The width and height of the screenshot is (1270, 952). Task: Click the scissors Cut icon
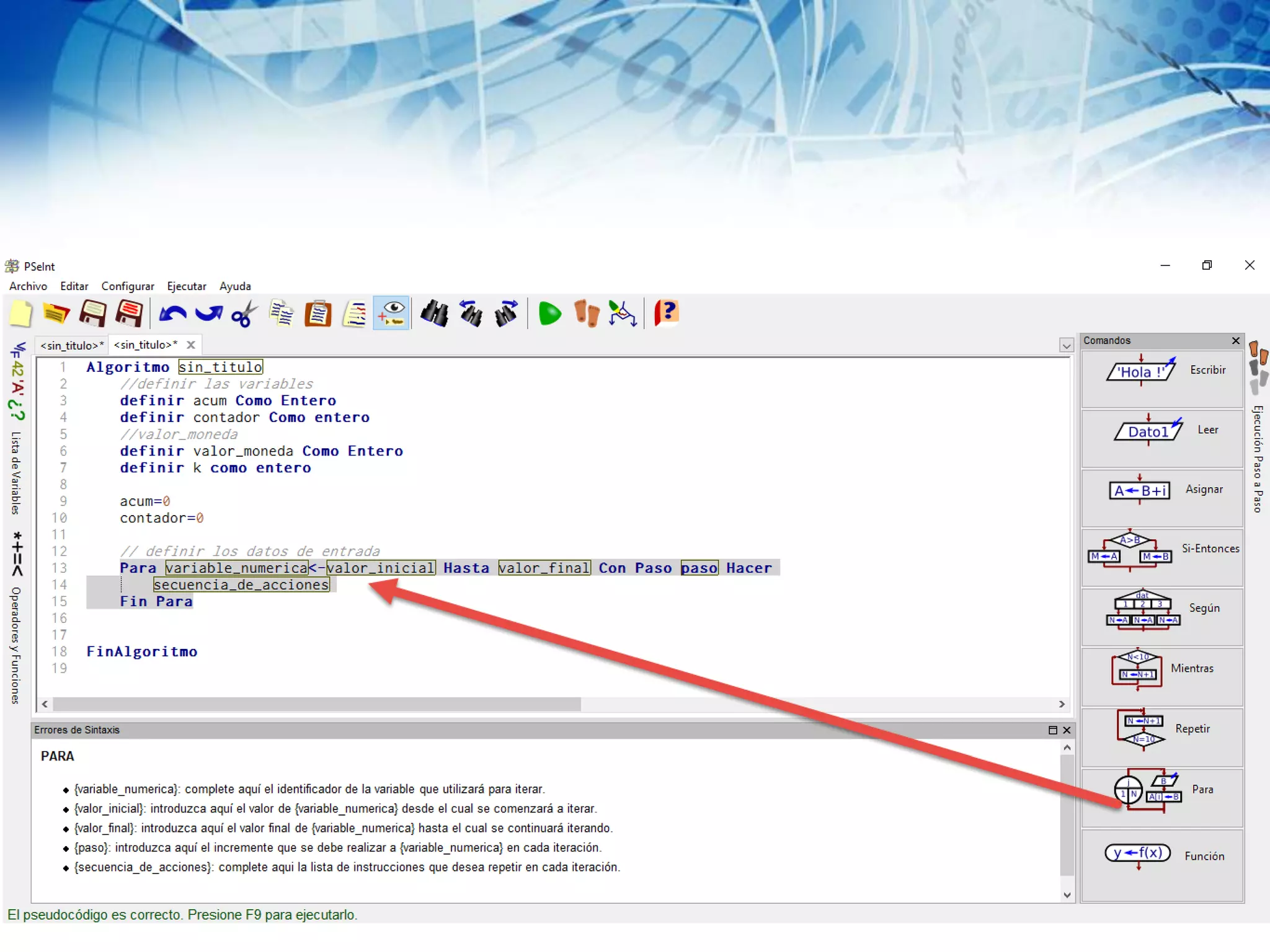click(x=244, y=314)
